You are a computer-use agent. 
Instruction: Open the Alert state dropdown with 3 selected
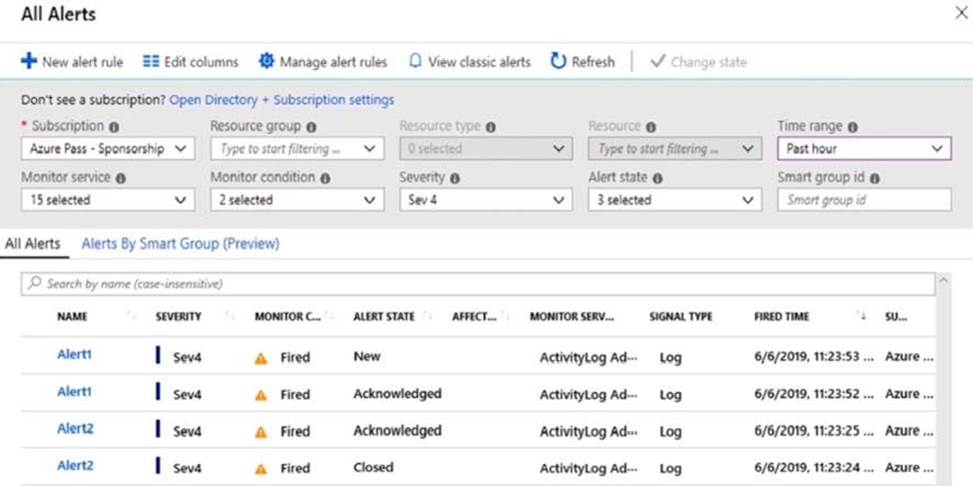tap(674, 200)
